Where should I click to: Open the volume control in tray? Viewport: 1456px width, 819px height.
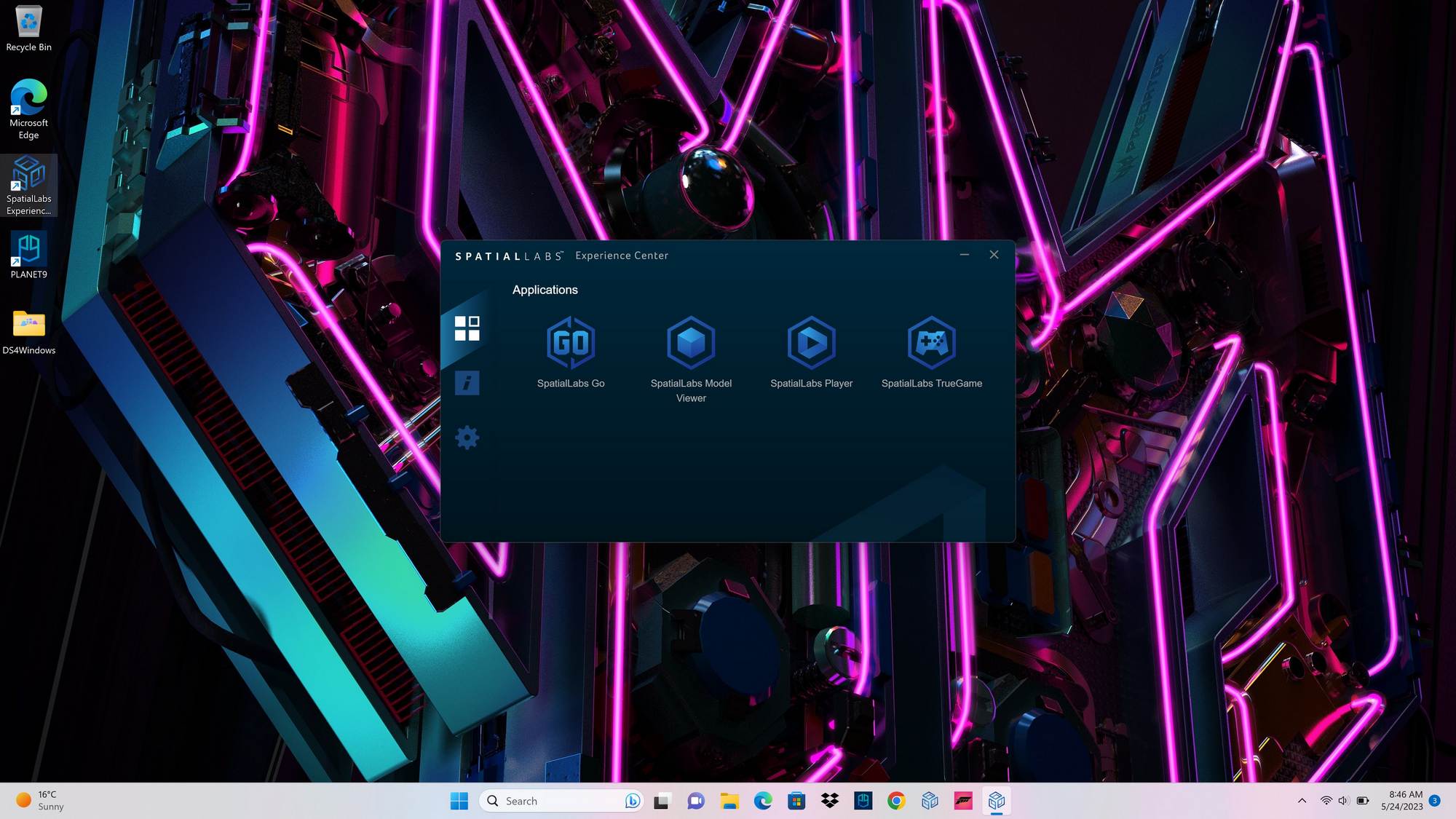point(1343,801)
